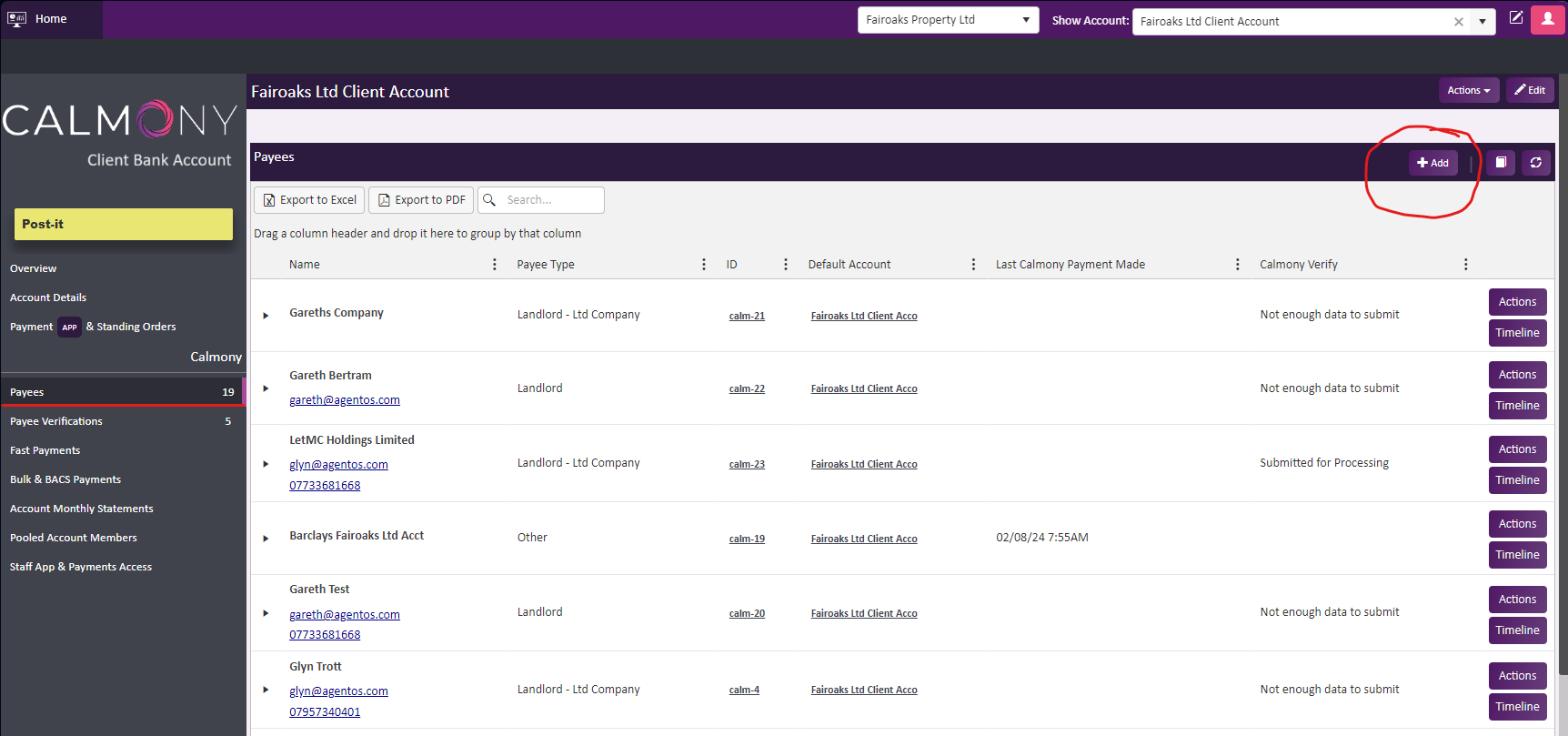Viewport: 1568px width, 736px height.
Task: Open the Show Account dropdown arrow
Action: (1482, 22)
